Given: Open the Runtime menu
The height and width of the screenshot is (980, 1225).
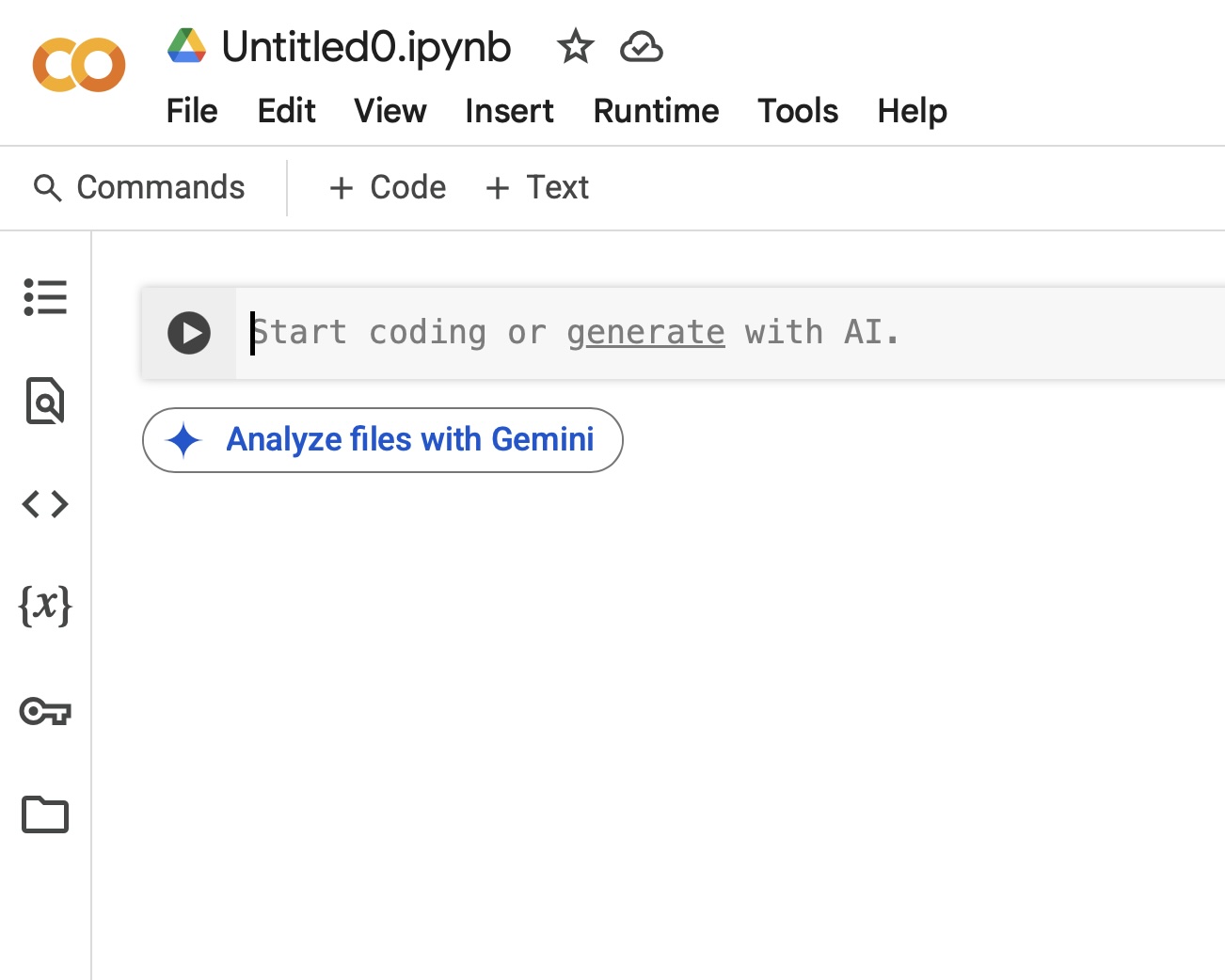Looking at the screenshot, I should point(656,111).
